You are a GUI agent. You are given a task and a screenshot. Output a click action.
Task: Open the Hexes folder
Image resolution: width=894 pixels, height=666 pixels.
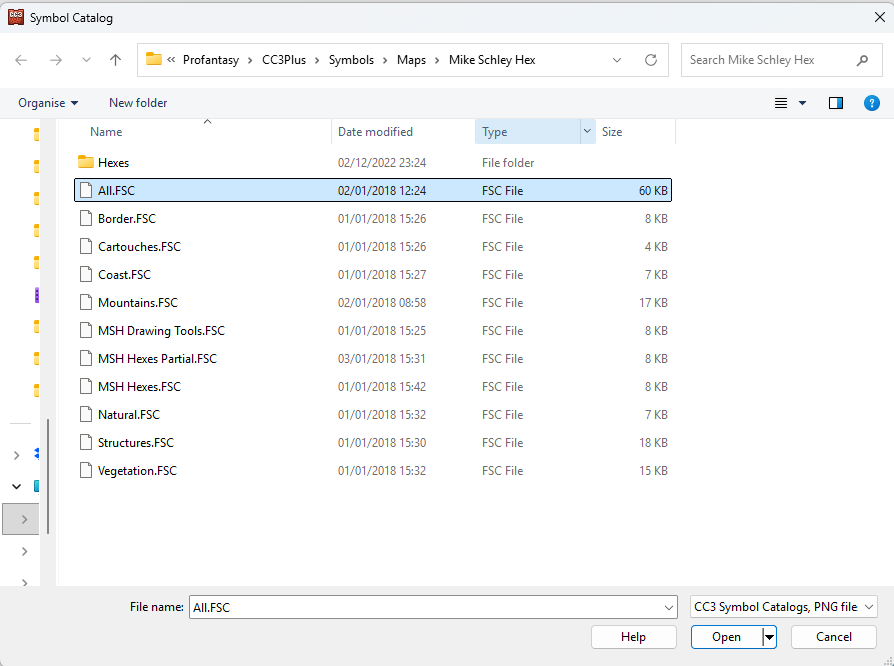[x=113, y=163]
